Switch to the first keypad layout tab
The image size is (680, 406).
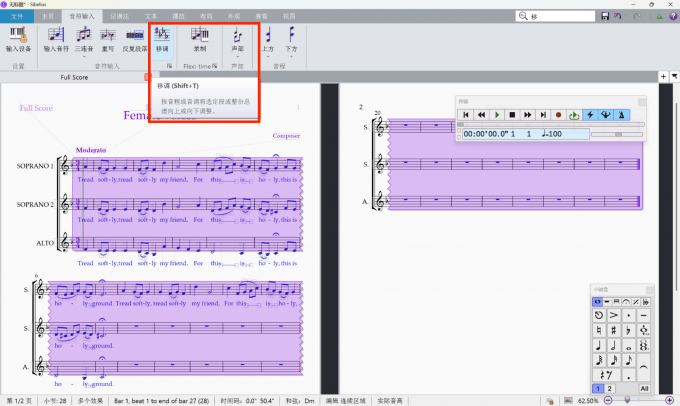coord(597,301)
